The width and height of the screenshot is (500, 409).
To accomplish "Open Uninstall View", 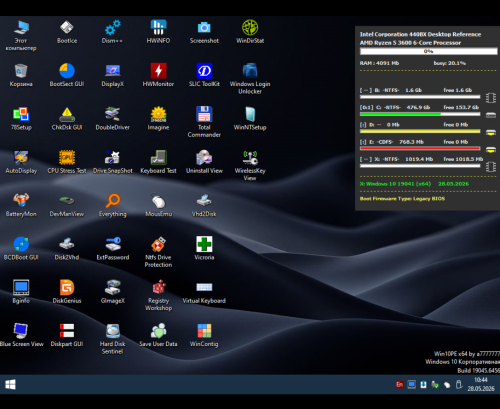I will [x=204, y=162].
